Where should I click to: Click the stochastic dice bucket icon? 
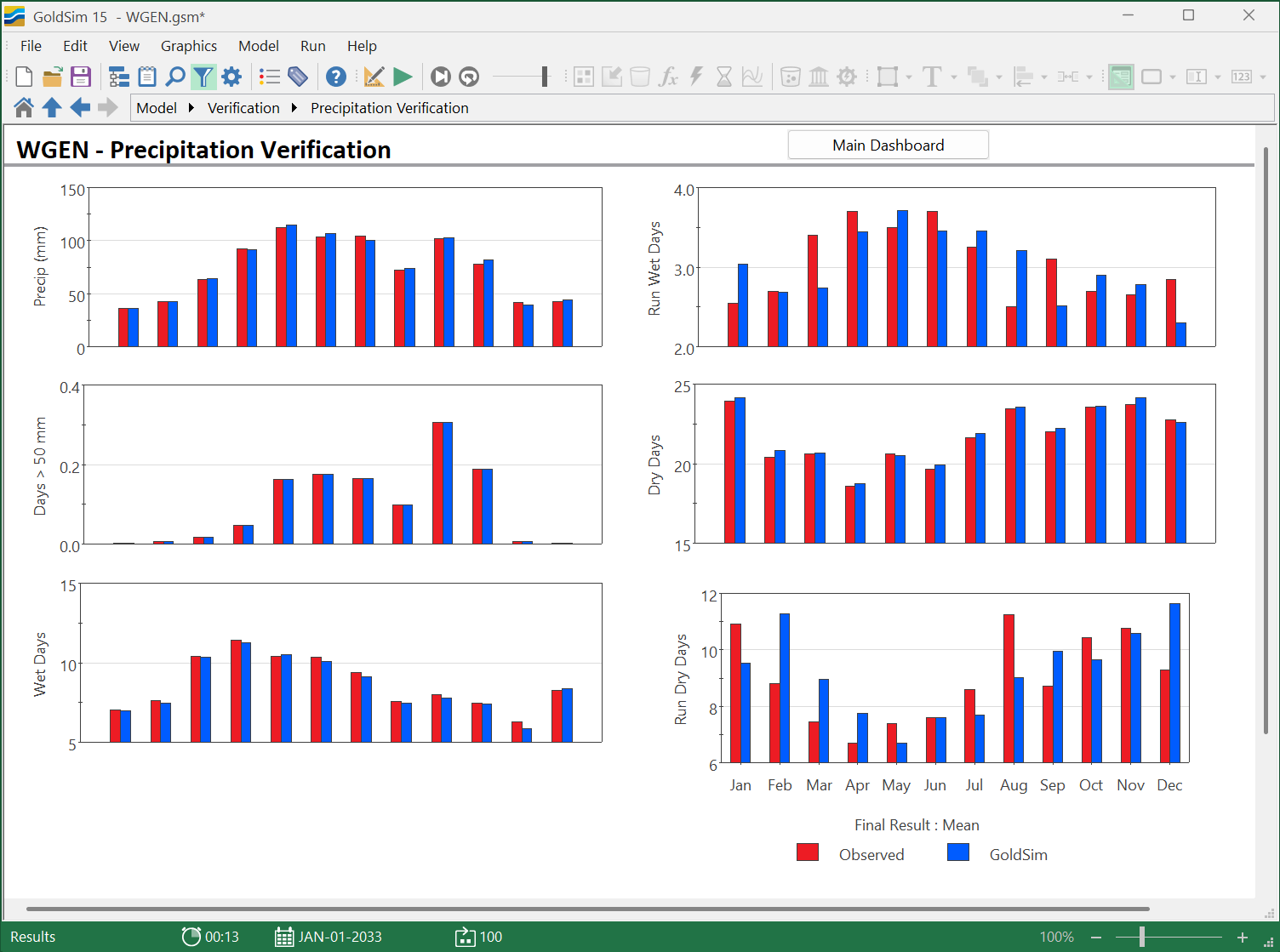[x=791, y=77]
